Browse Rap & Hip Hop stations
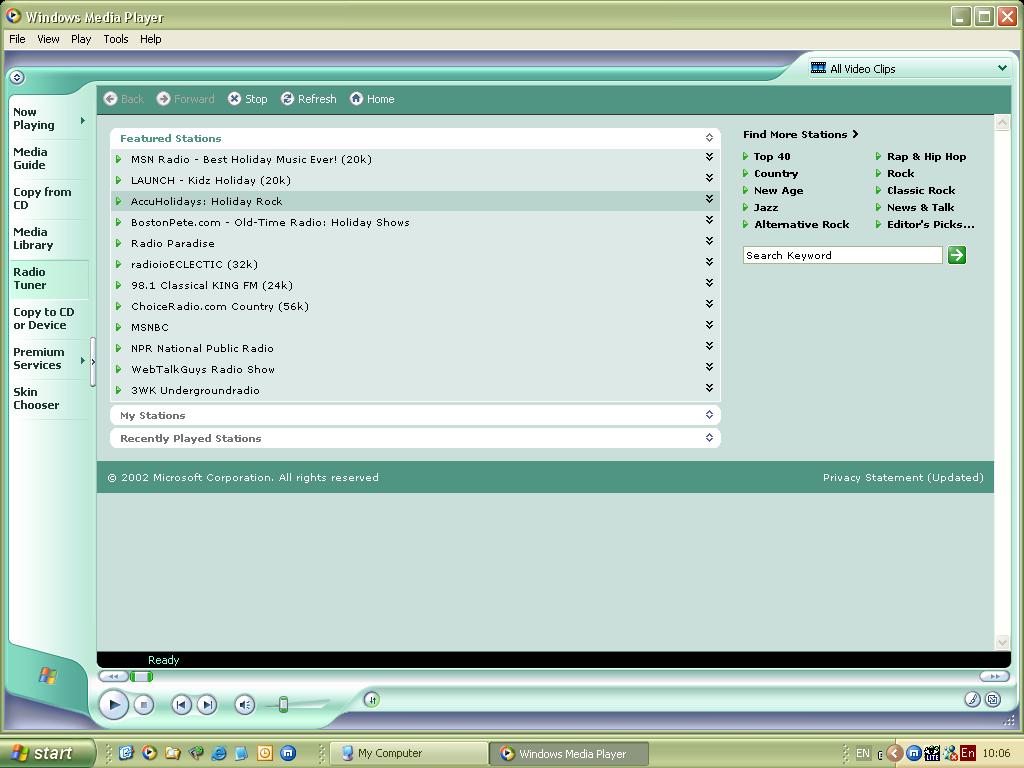Viewport: 1024px width, 768px height. coord(926,157)
